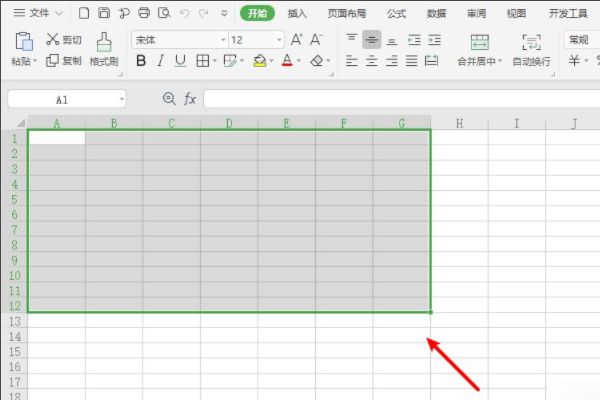Click the clear eraser icon
600x400 pixels.
tap(317, 60)
